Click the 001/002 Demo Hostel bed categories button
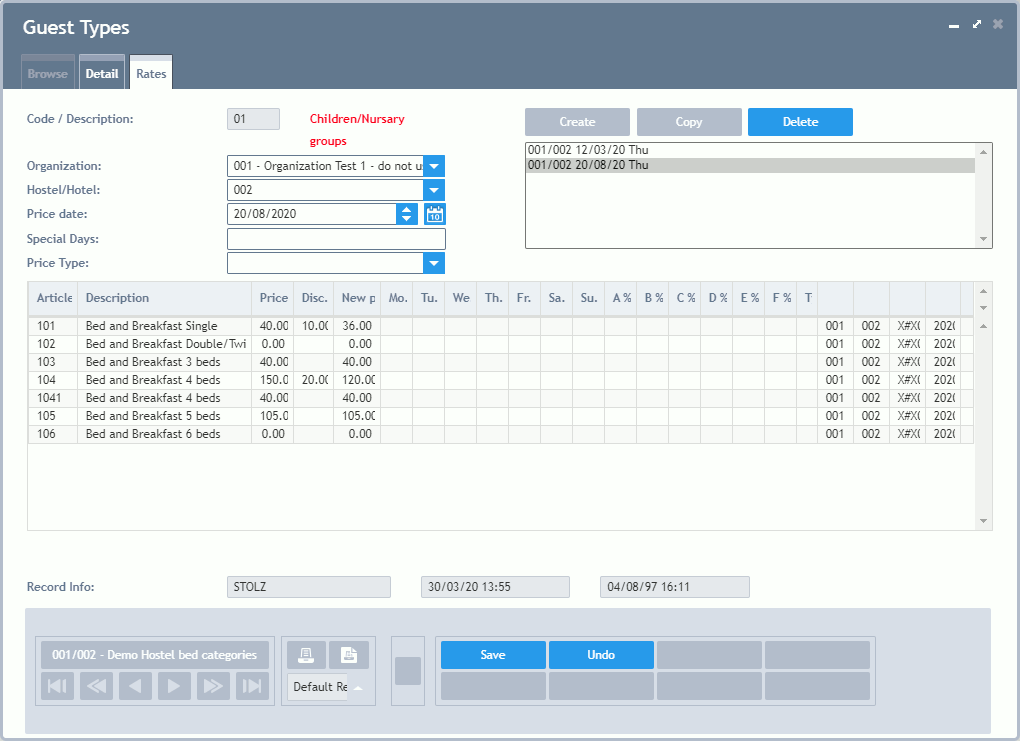 [155, 654]
